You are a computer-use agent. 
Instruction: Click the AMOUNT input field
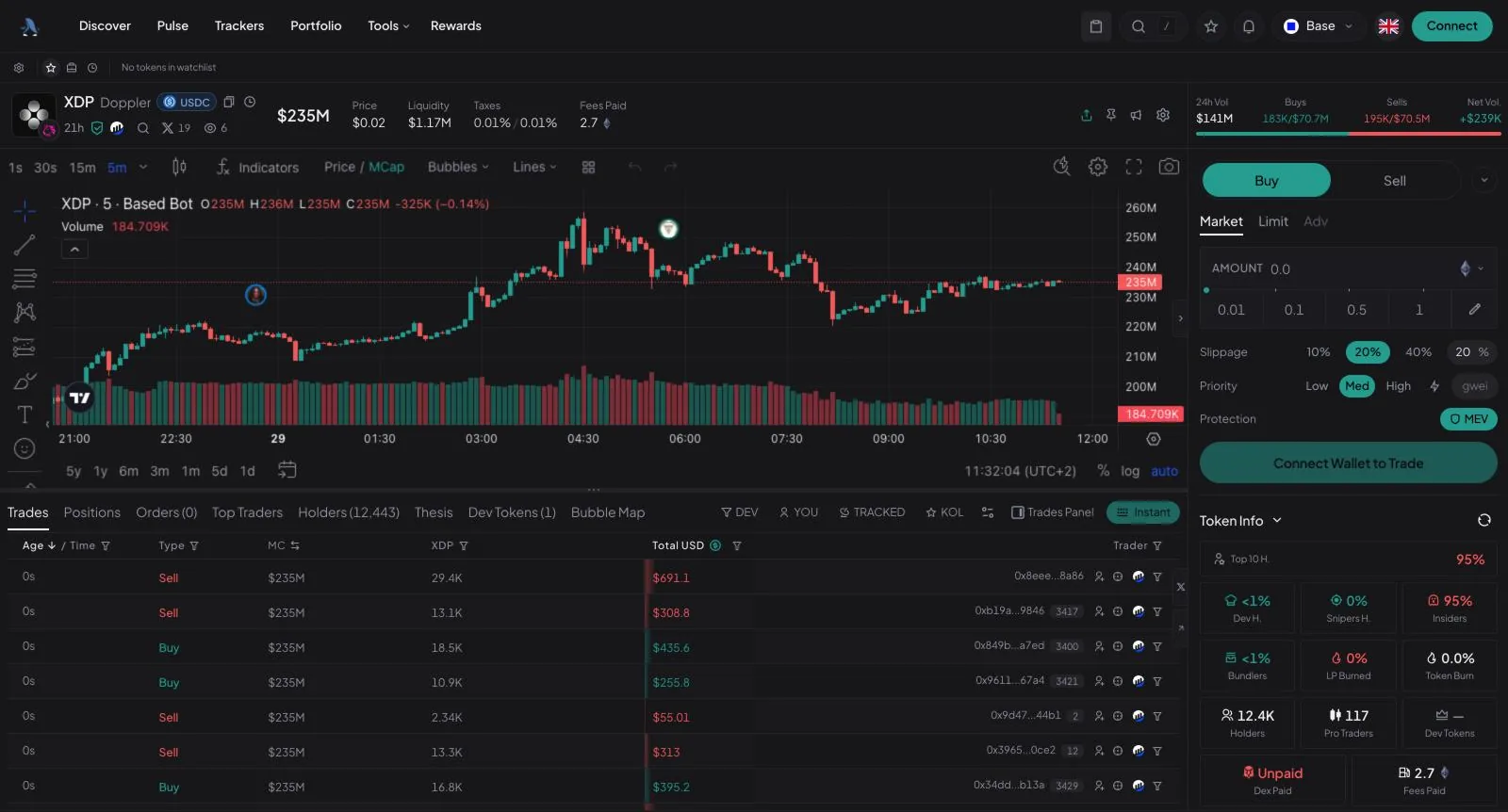tap(1348, 268)
